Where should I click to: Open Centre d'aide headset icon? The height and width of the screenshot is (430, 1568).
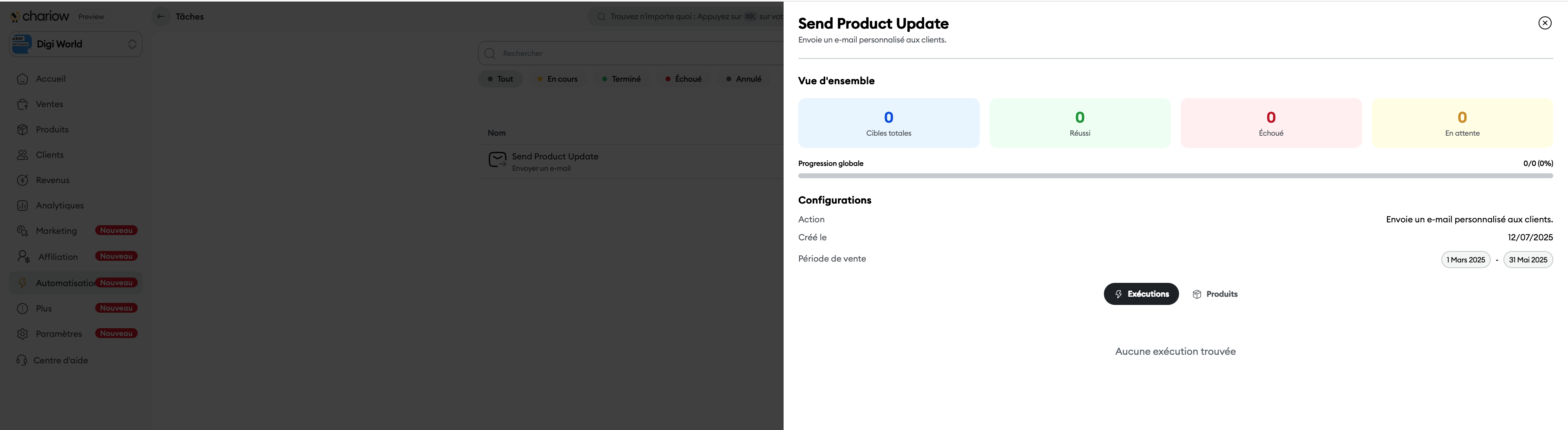[22, 361]
